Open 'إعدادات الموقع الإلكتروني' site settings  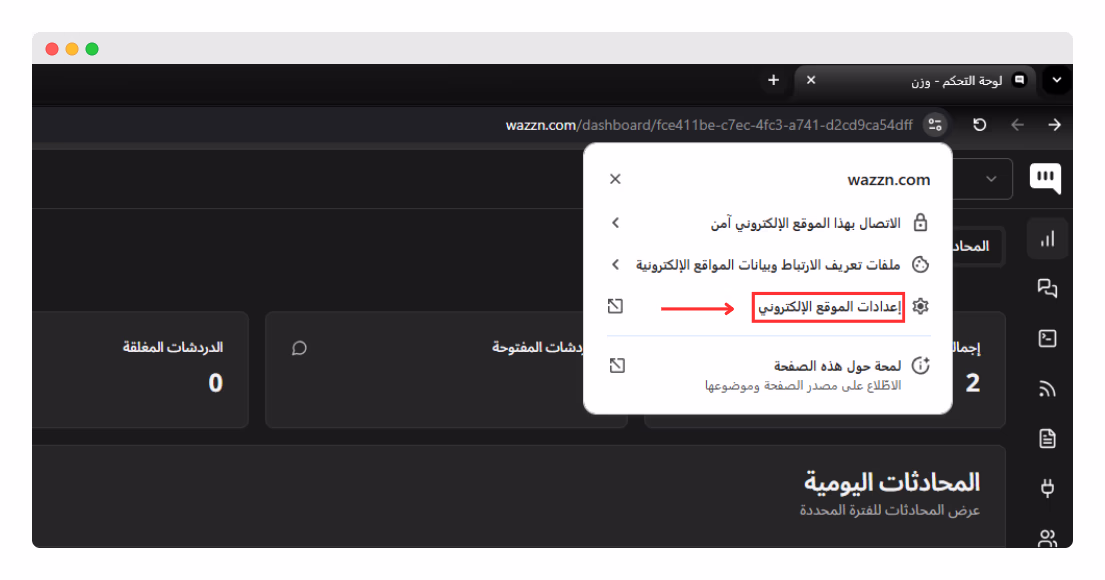tap(829, 307)
